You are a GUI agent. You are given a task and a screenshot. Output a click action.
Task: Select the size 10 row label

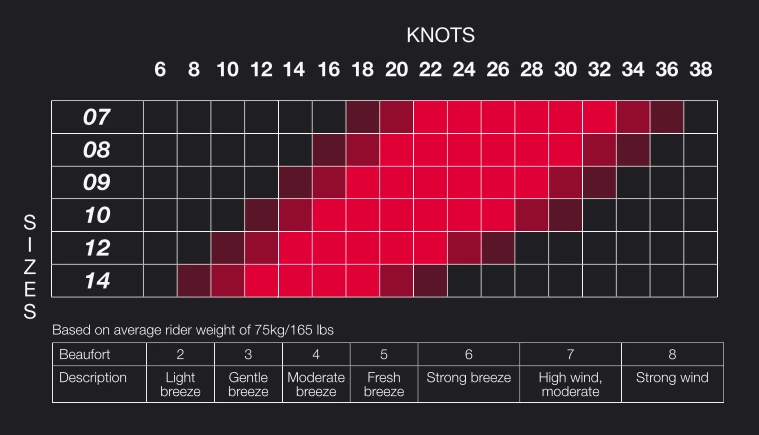(x=97, y=216)
